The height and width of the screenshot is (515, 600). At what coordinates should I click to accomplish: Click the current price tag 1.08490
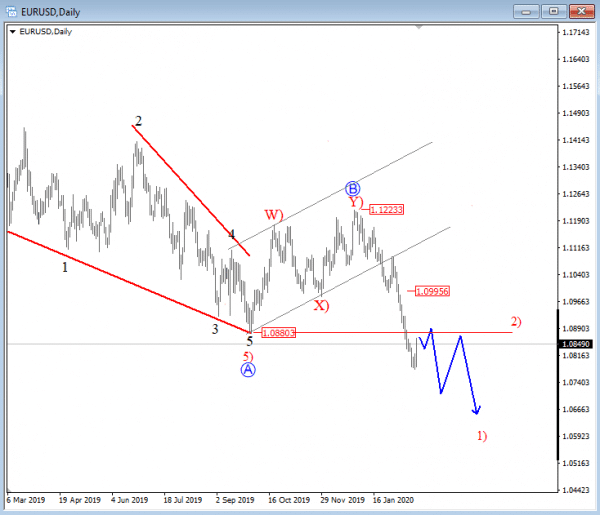click(x=576, y=344)
